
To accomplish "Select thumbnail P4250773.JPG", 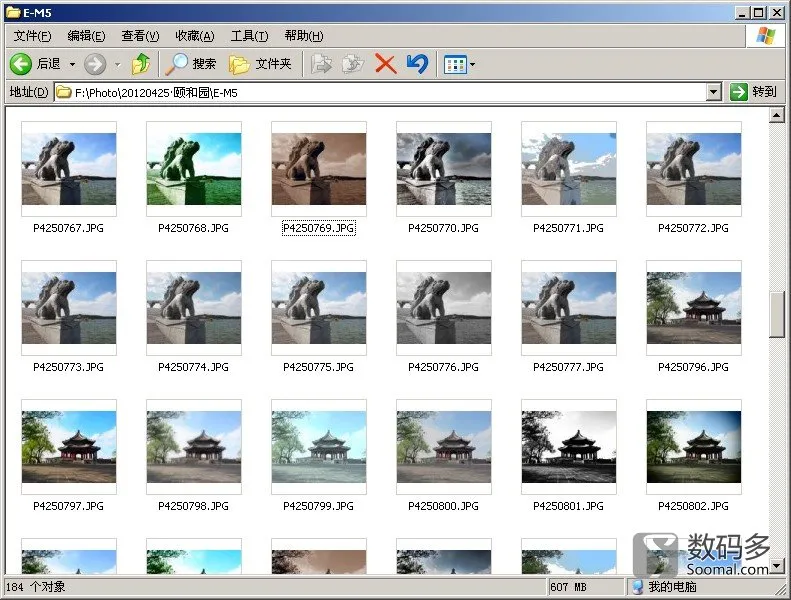I will (69, 308).
